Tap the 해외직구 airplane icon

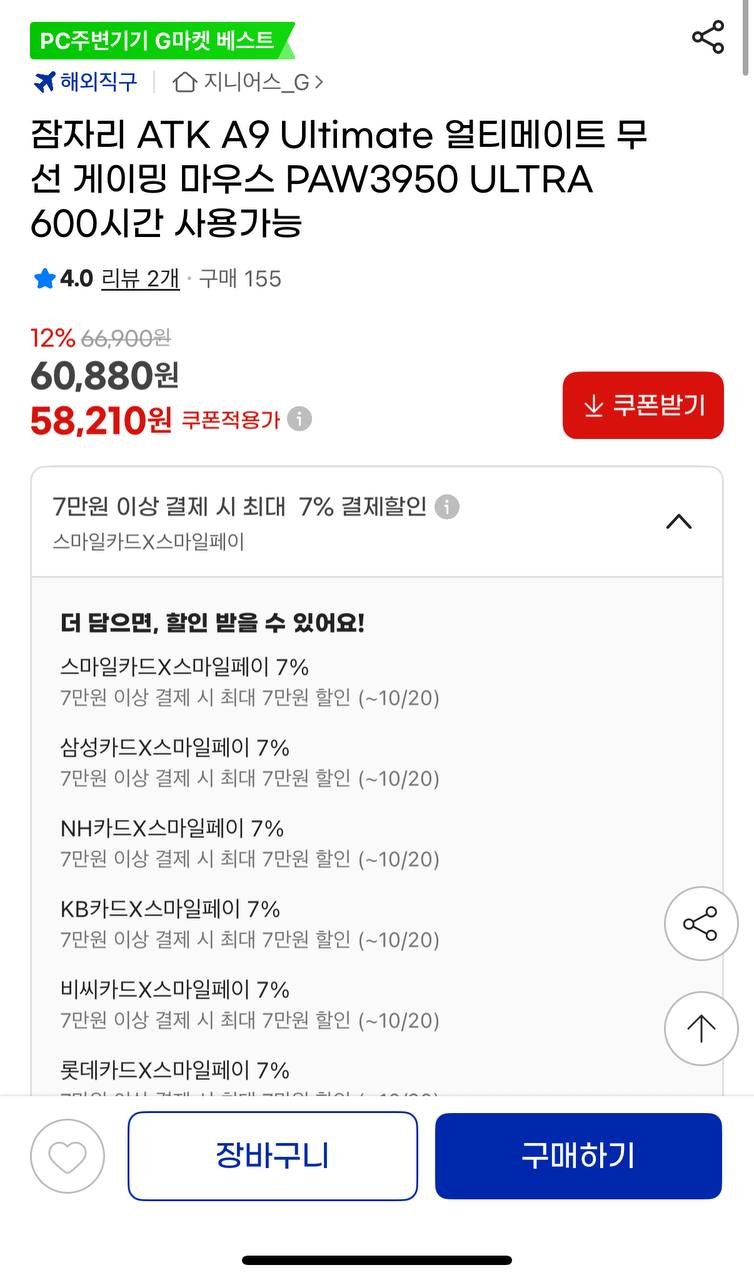pyautogui.click(x=44, y=82)
